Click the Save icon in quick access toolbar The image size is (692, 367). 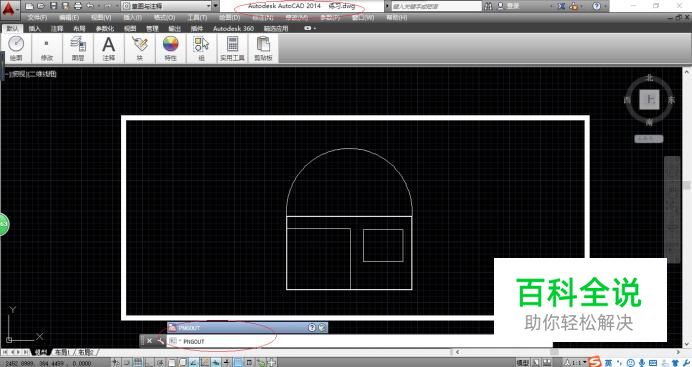tap(53, 6)
